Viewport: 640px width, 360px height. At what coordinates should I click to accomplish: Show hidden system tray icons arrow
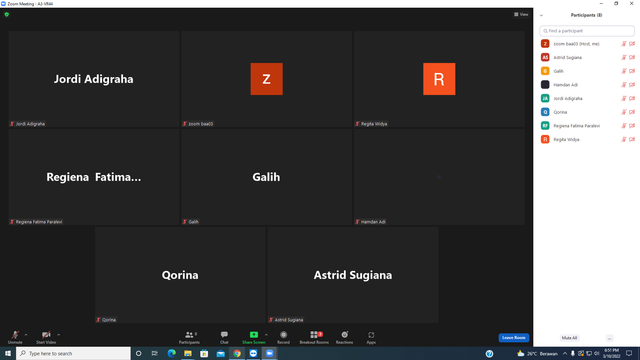click(x=565, y=353)
